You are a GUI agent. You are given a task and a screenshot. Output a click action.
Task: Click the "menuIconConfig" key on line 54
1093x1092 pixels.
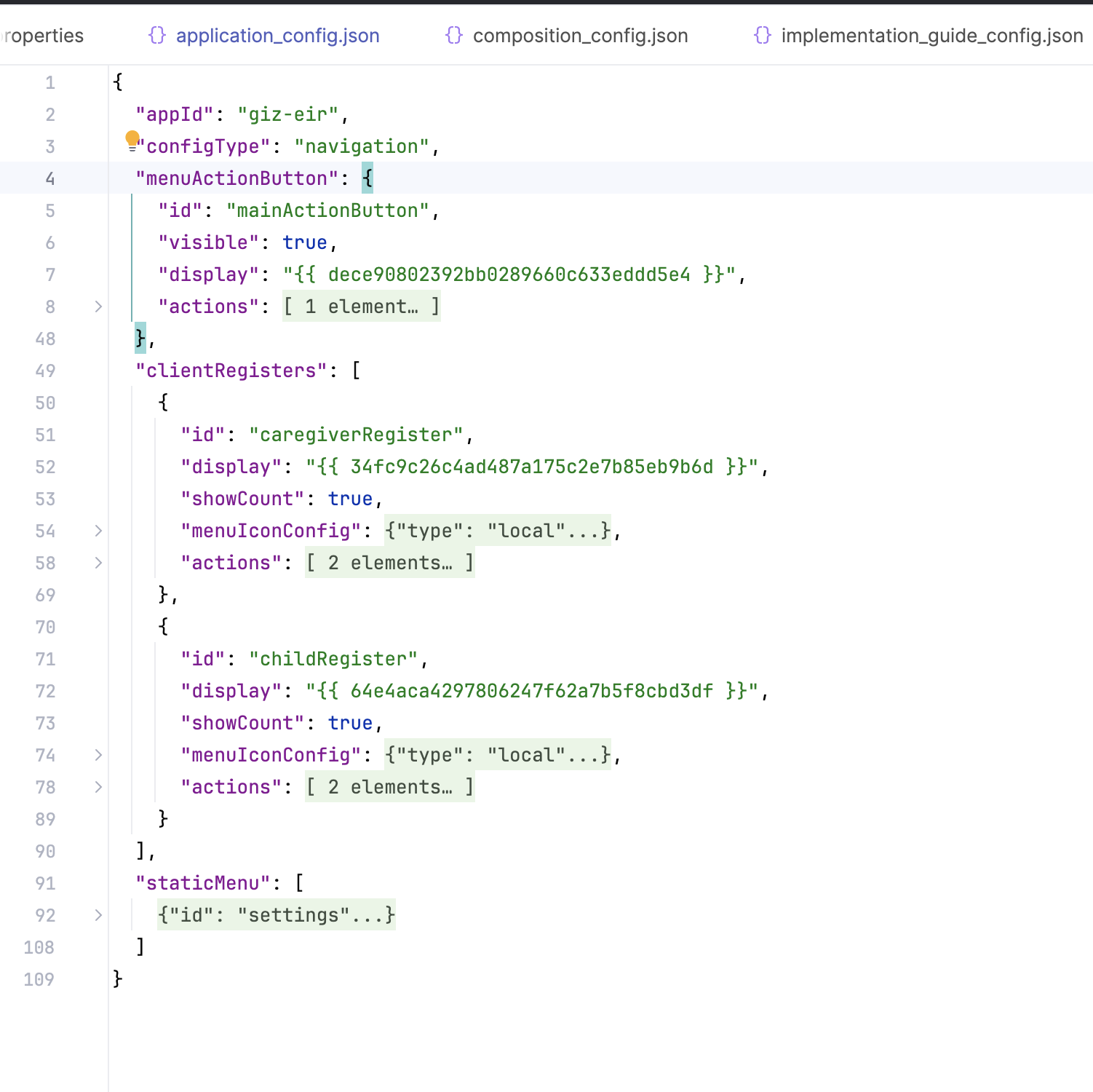pos(271,531)
